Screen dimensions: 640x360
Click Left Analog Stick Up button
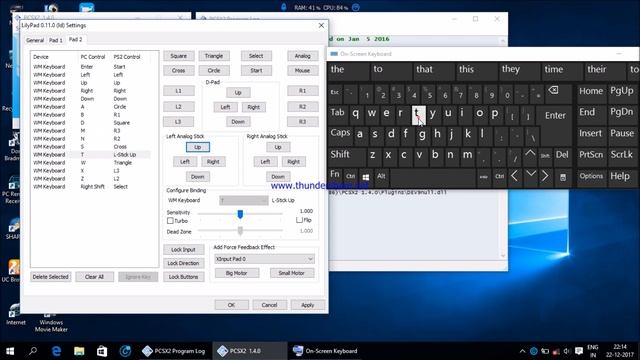tap(198, 147)
